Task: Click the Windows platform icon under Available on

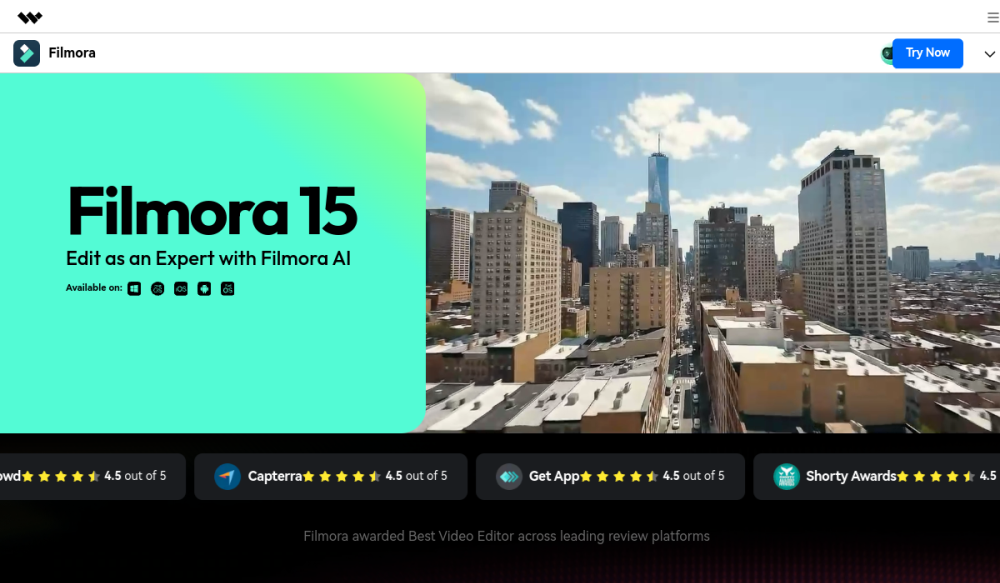Action: [133, 288]
